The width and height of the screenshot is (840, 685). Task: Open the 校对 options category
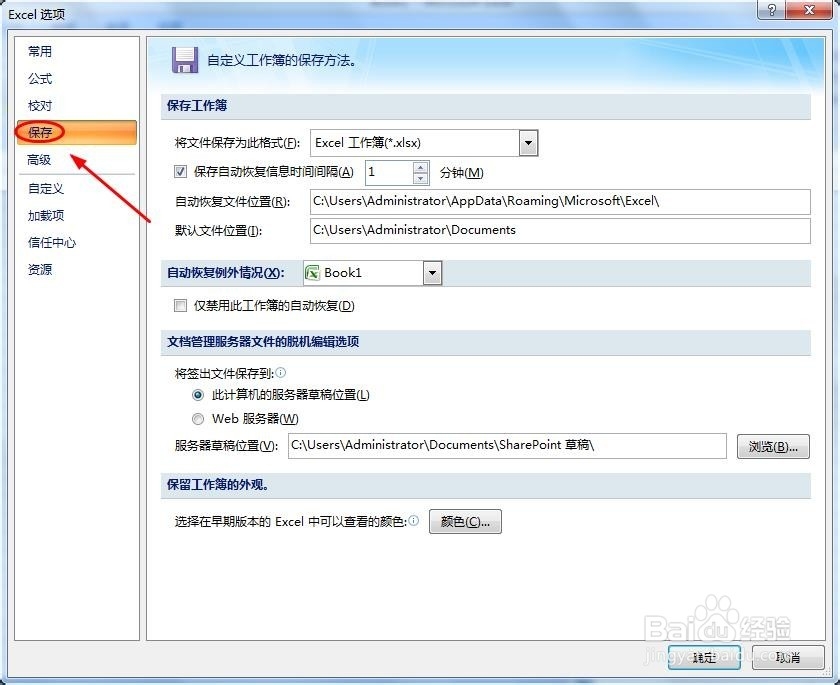click(x=40, y=106)
